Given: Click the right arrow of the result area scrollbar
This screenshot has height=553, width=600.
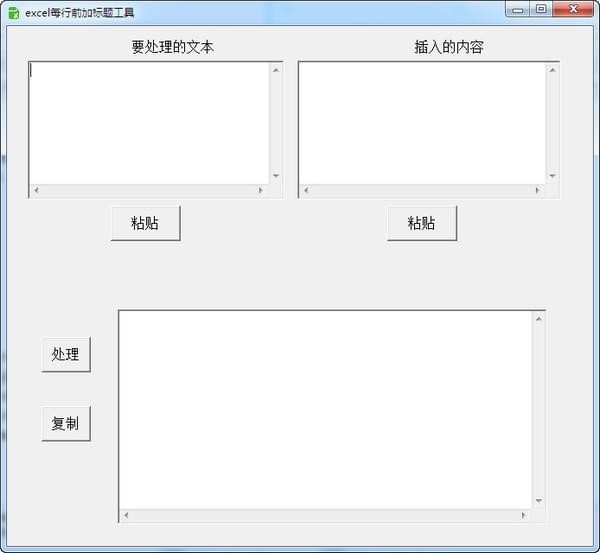Looking at the screenshot, I should (523, 515).
